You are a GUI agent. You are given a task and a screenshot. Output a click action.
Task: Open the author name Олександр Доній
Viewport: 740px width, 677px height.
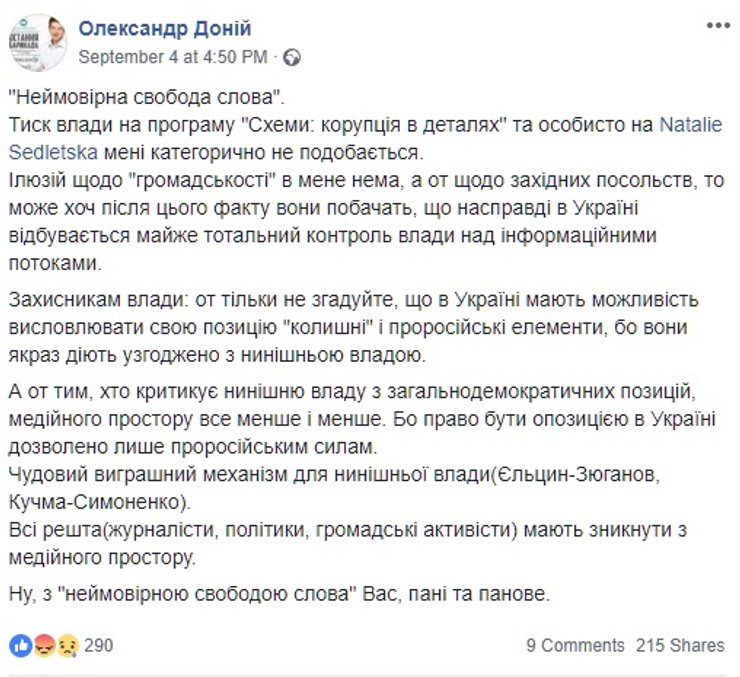coord(164,28)
